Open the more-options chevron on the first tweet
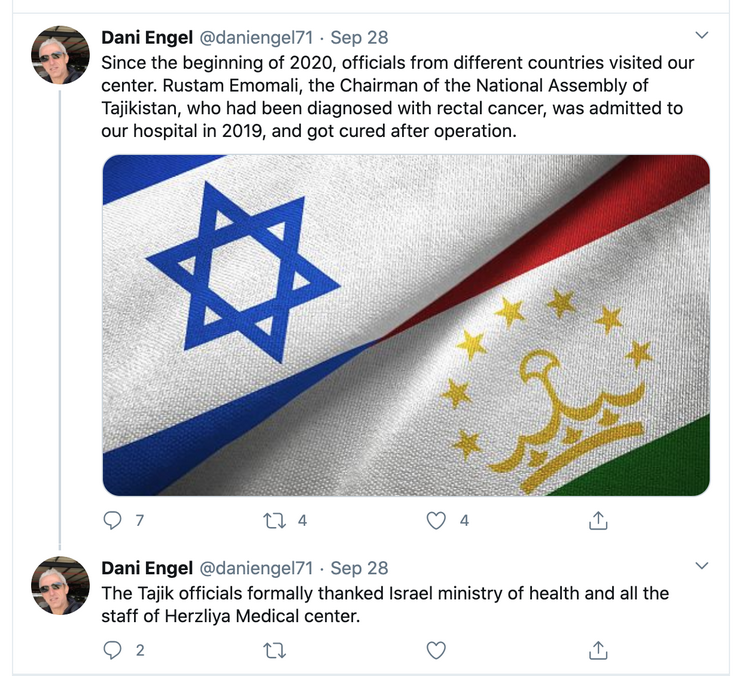The height and width of the screenshot is (676, 742). (702, 37)
